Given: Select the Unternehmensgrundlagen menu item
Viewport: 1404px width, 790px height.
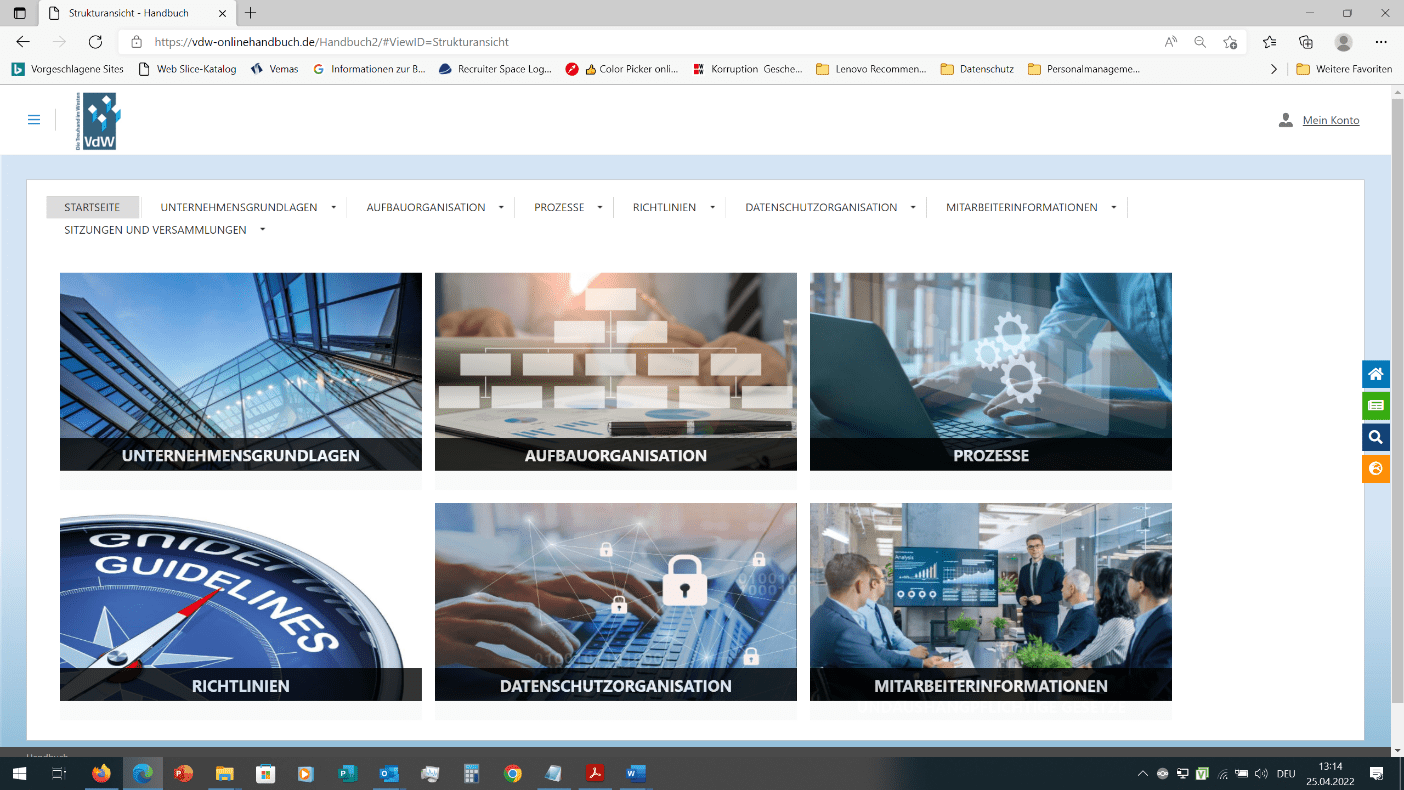Looking at the screenshot, I should click(239, 207).
